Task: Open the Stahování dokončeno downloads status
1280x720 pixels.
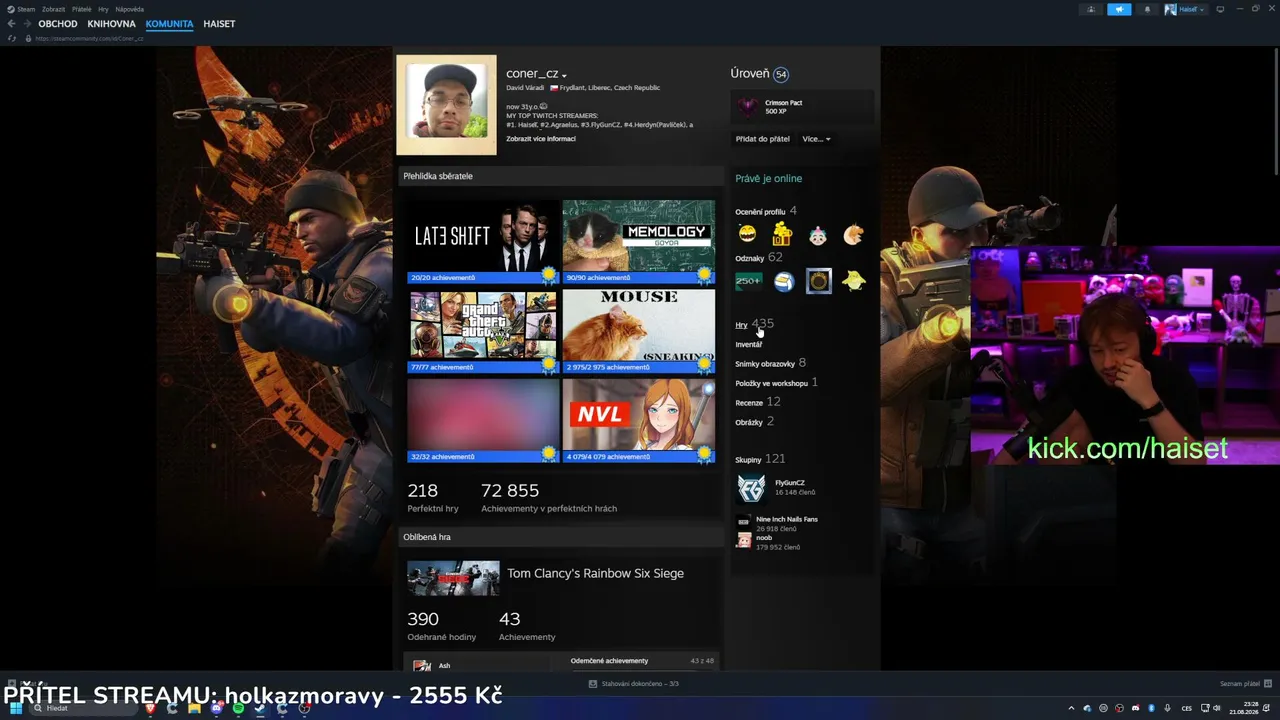Action: (634, 684)
